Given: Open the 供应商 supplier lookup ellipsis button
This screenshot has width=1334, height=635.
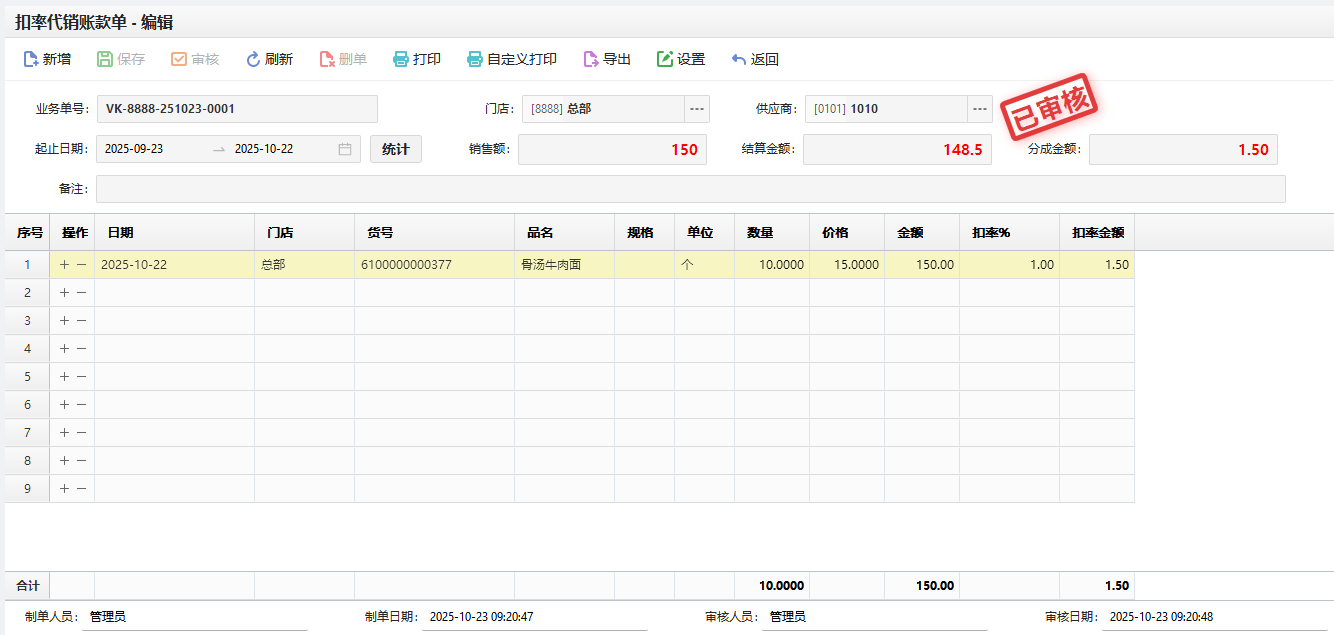Looking at the screenshot, I should (980, 109).
